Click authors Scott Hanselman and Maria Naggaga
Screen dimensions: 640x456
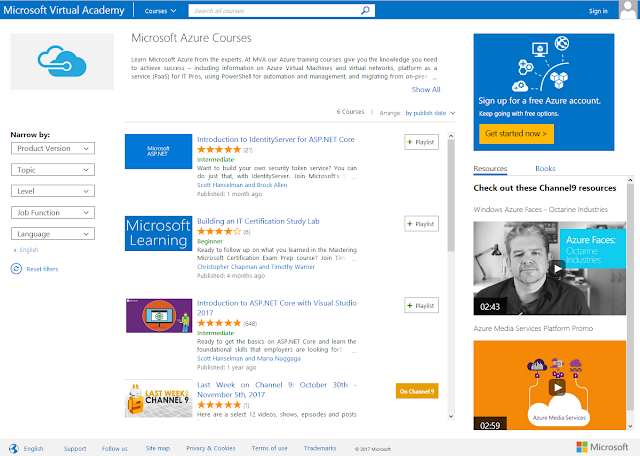[249, 358]
